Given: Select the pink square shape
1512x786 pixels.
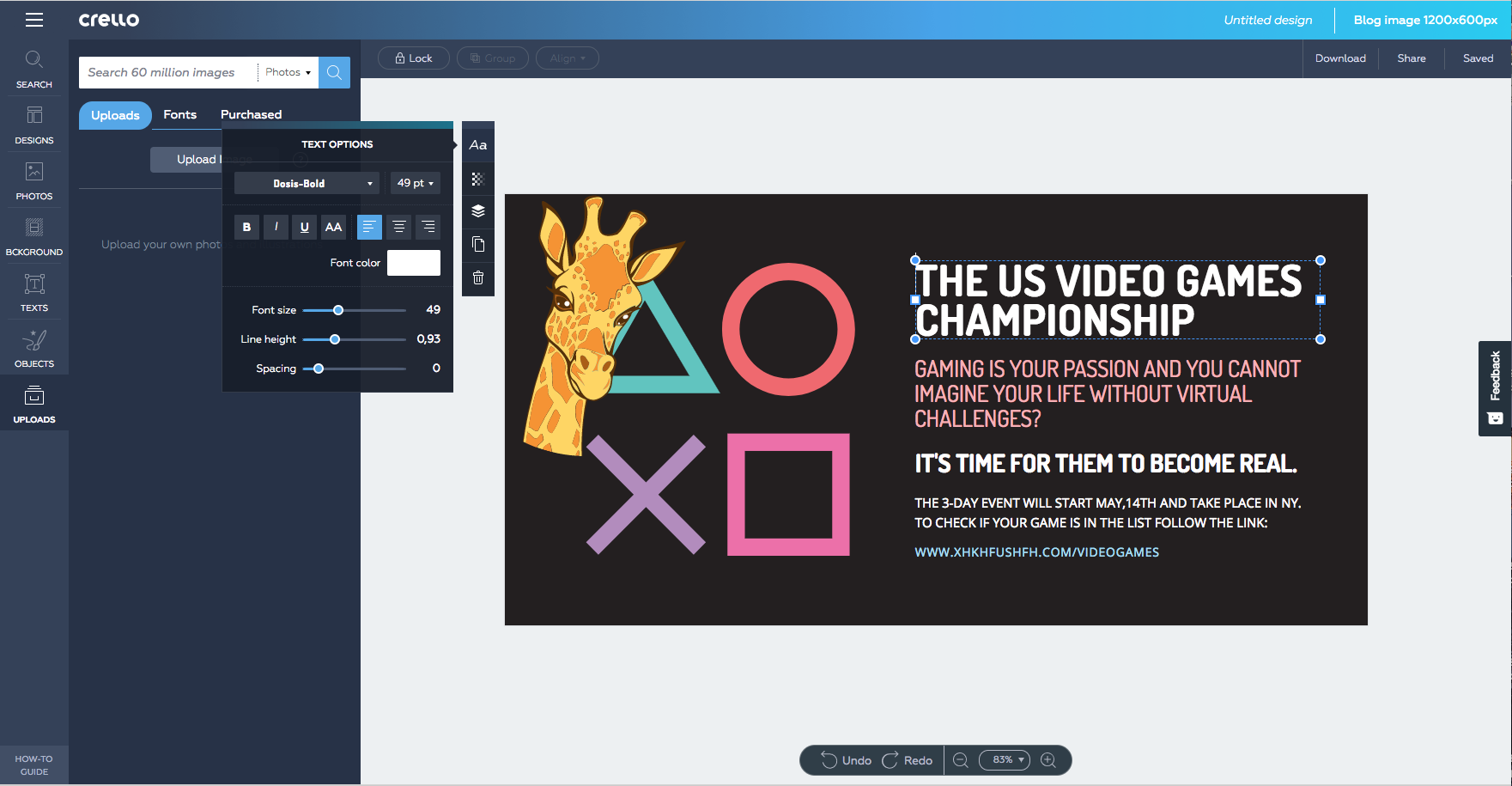Looking at the screenshot, I should click(x=788, y=494).
